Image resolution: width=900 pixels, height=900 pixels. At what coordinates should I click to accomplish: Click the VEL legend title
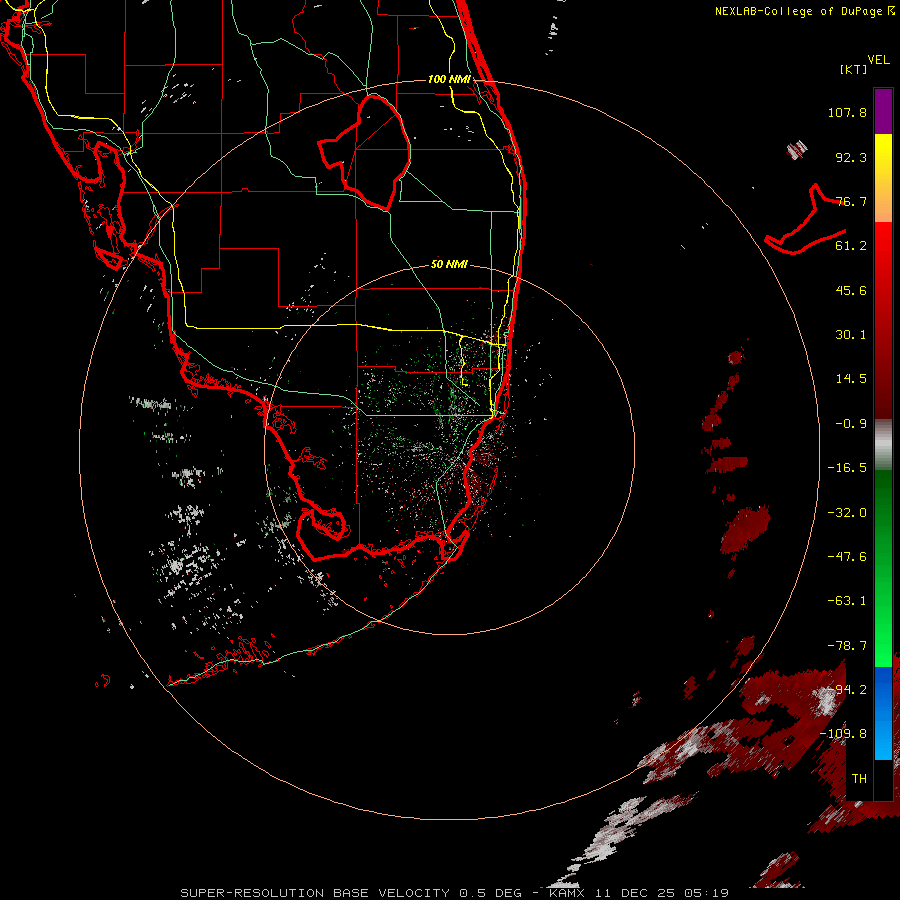tap(878, 60)
